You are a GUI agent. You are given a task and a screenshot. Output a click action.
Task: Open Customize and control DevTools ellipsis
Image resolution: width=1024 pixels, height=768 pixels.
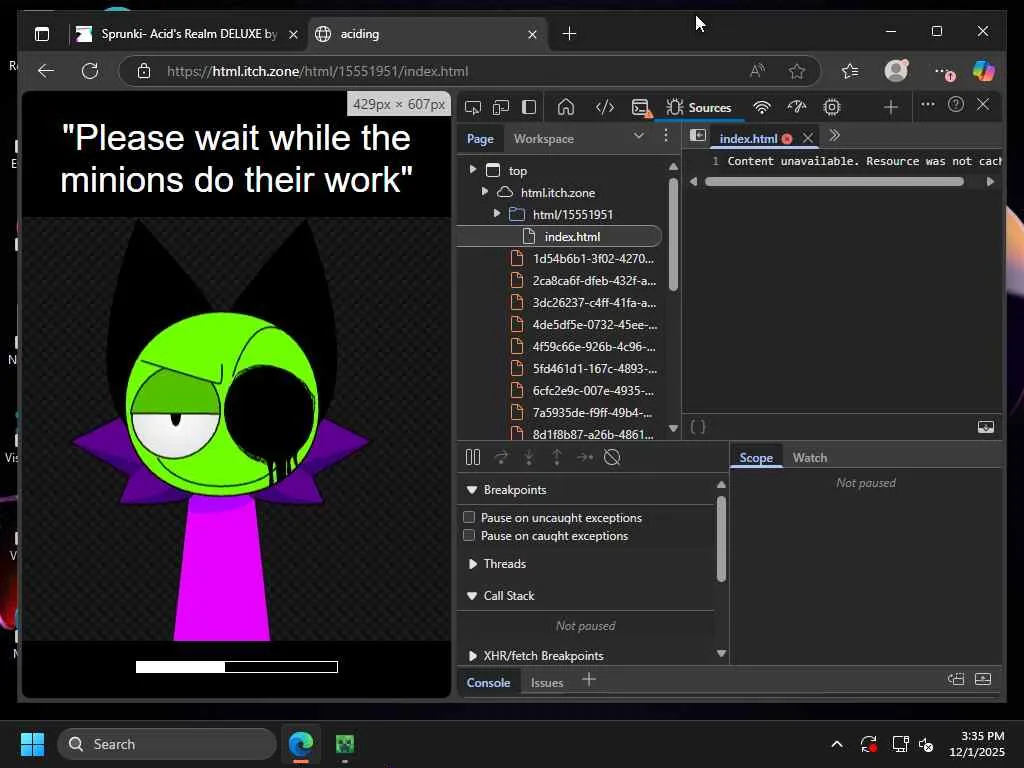click(927, 104)
